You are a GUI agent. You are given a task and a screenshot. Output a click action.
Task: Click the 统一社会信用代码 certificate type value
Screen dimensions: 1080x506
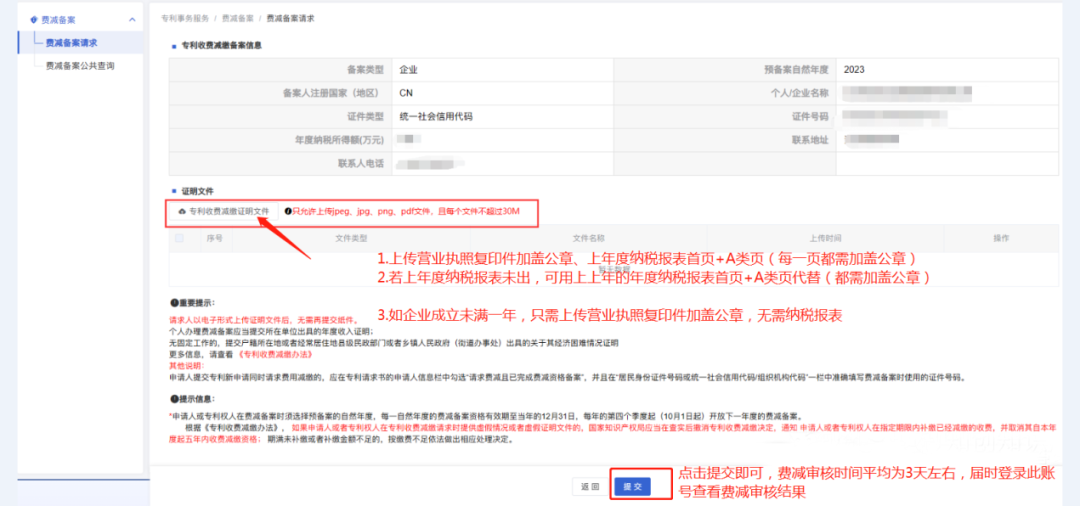[x=435, y=117]
